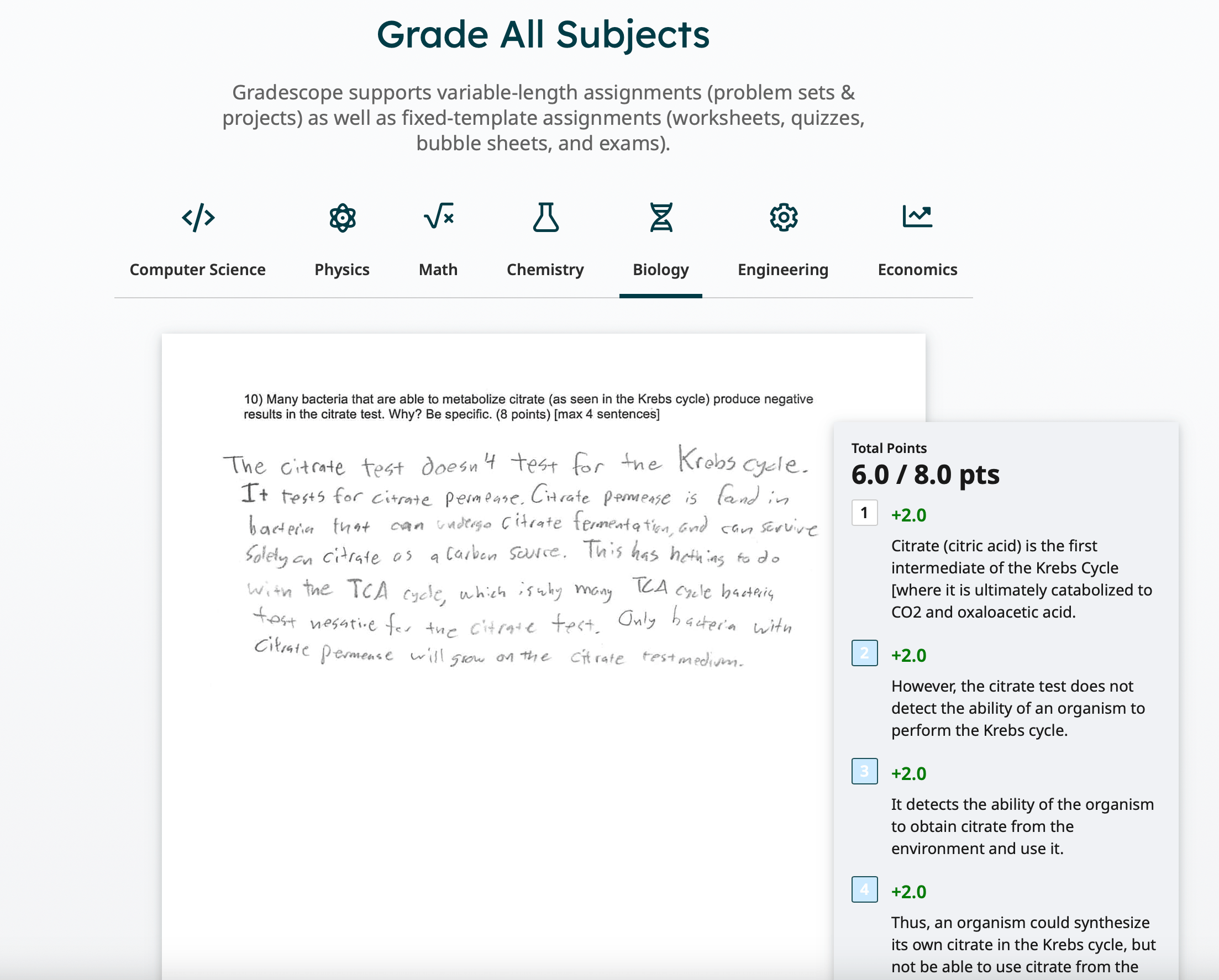The image size is (1219, 980).
Task: Select the Chemistry tab
Action: pyautogui.click(x=546, y=268)
